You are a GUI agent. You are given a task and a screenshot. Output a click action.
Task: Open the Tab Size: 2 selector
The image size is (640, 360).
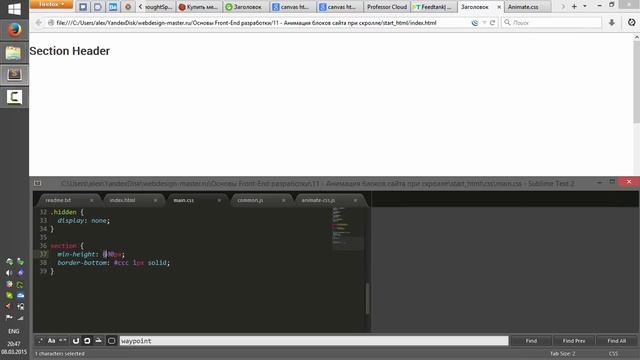562,353
